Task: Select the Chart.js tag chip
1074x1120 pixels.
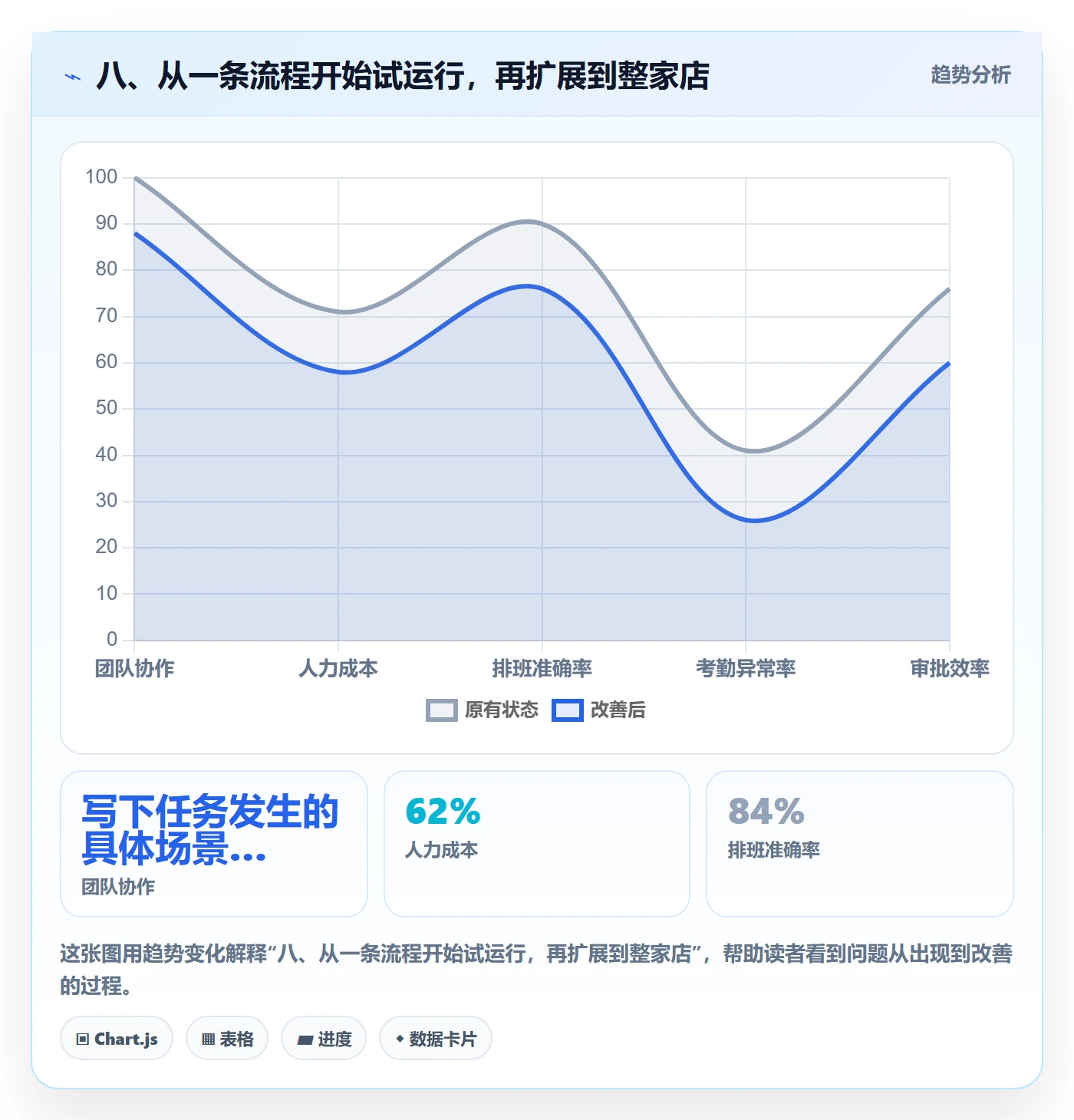Action: 117,1039
